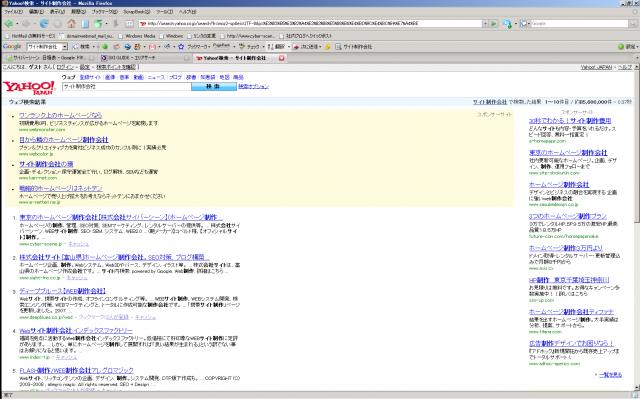
Task: Click the 一覧を見る link below side ads
Action: pyautogui.click(x=611, y=375)
